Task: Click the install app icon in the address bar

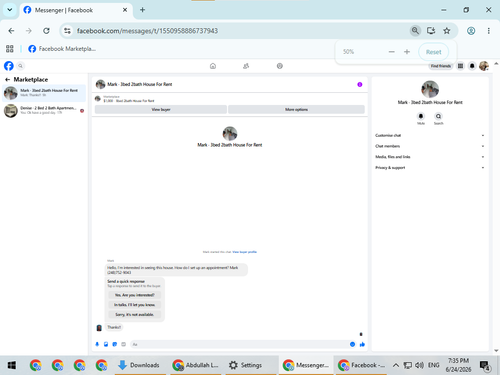Action: click(x=431, y=31)
